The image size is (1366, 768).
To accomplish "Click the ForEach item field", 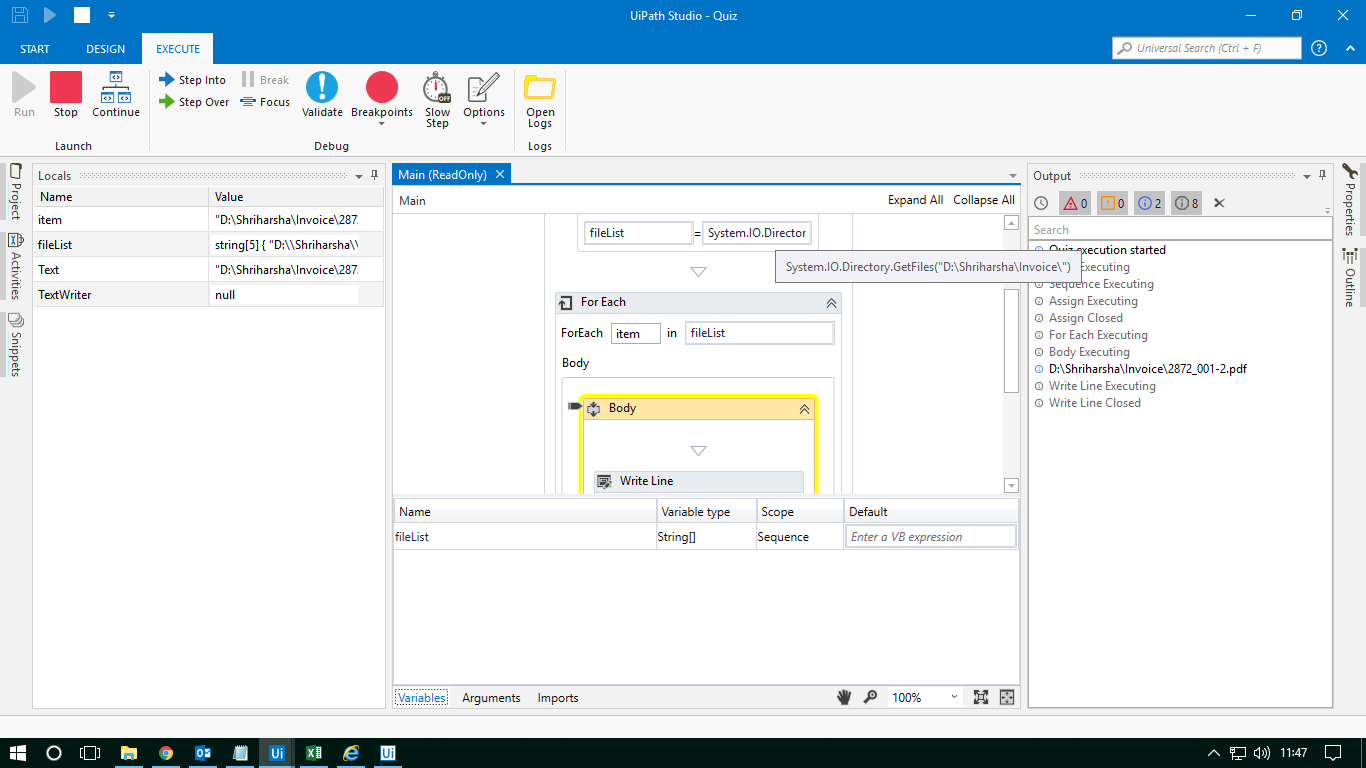I will (x=636, y=333).
